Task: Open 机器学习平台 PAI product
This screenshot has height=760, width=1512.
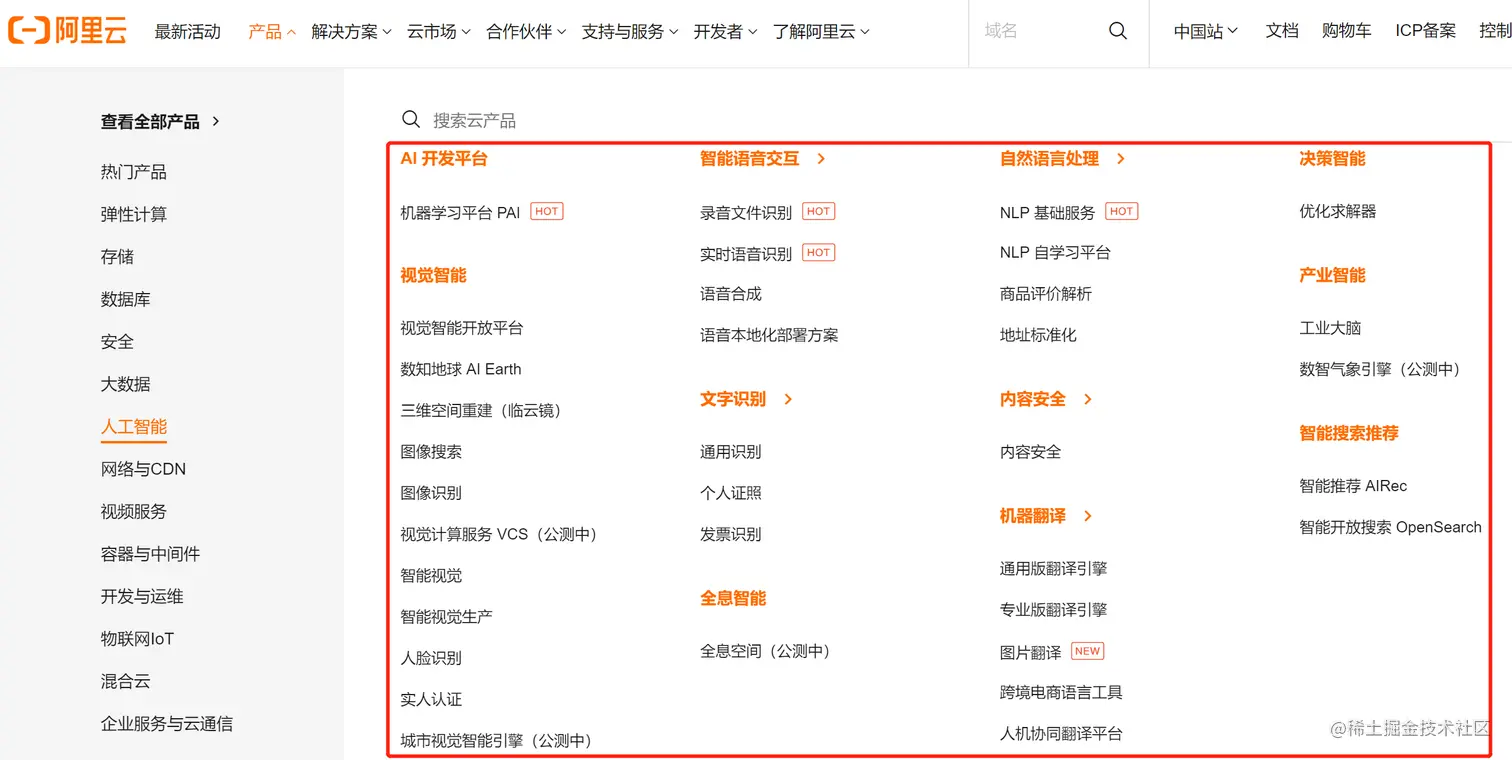Action: 460,212
